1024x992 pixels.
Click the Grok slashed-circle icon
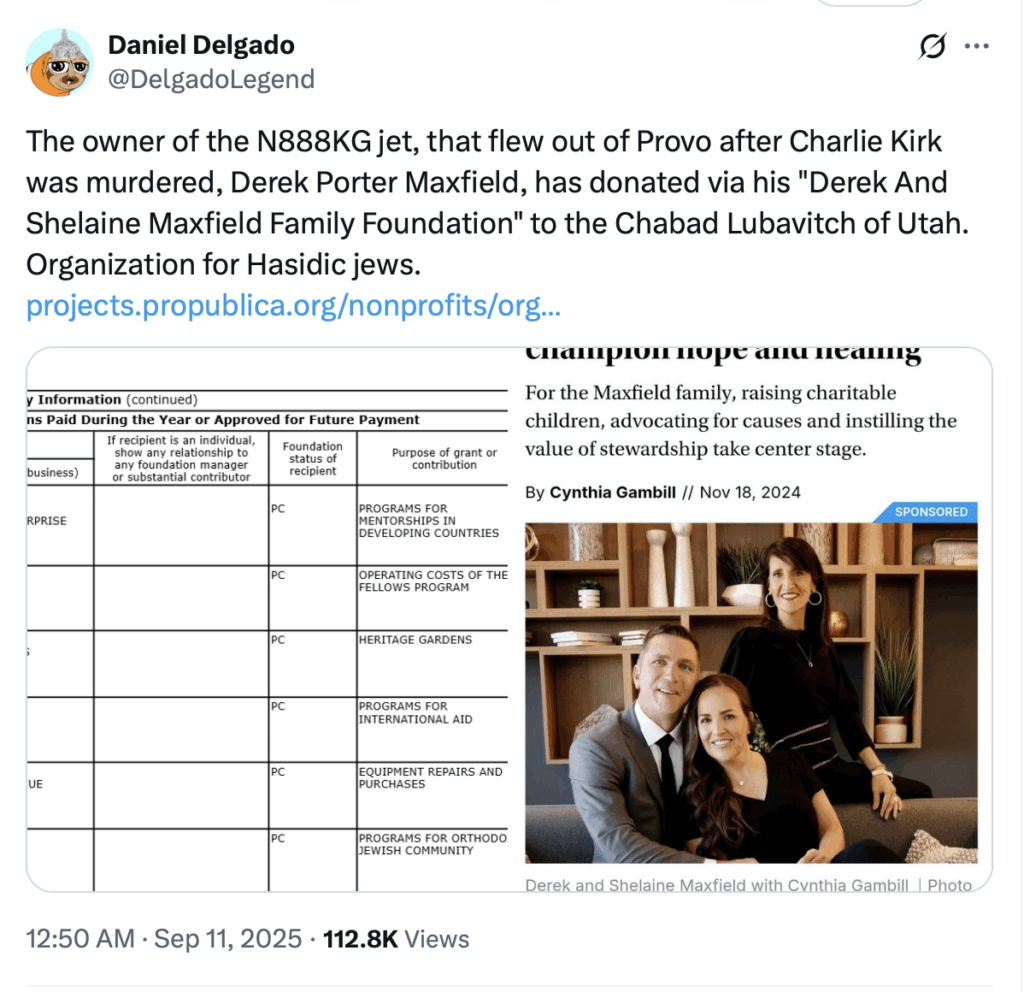pyautogui.click(x=932, y=47)
